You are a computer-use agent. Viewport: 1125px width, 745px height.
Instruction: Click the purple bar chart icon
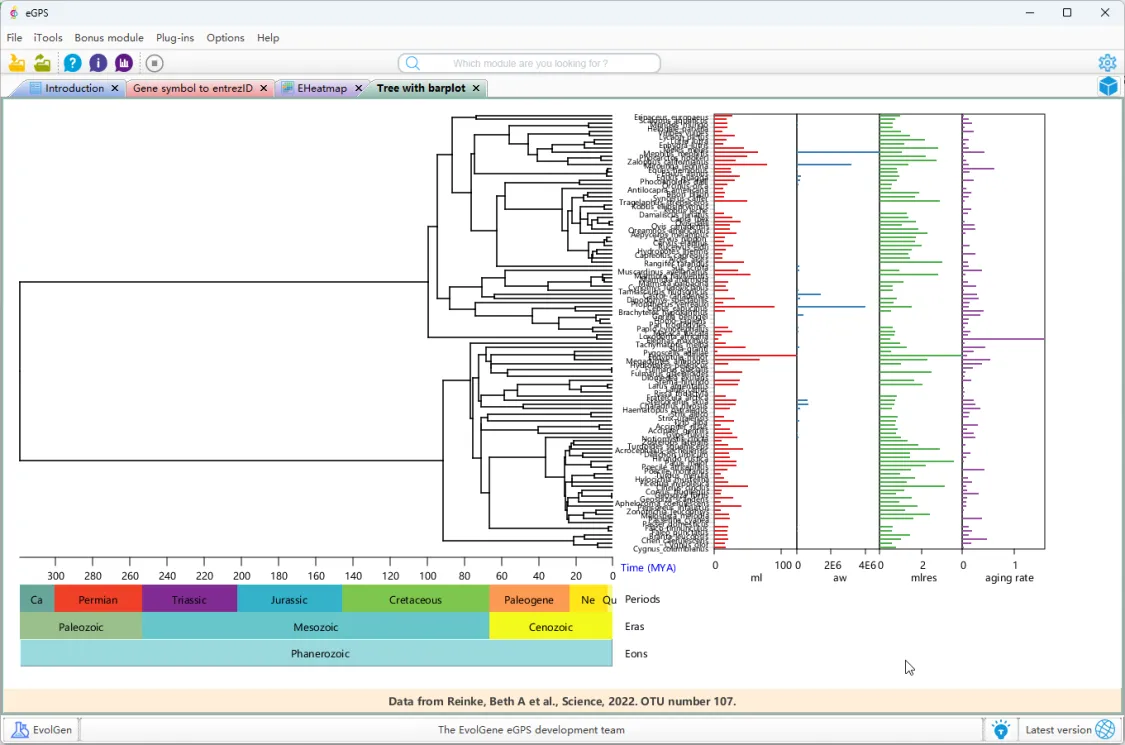124,63
